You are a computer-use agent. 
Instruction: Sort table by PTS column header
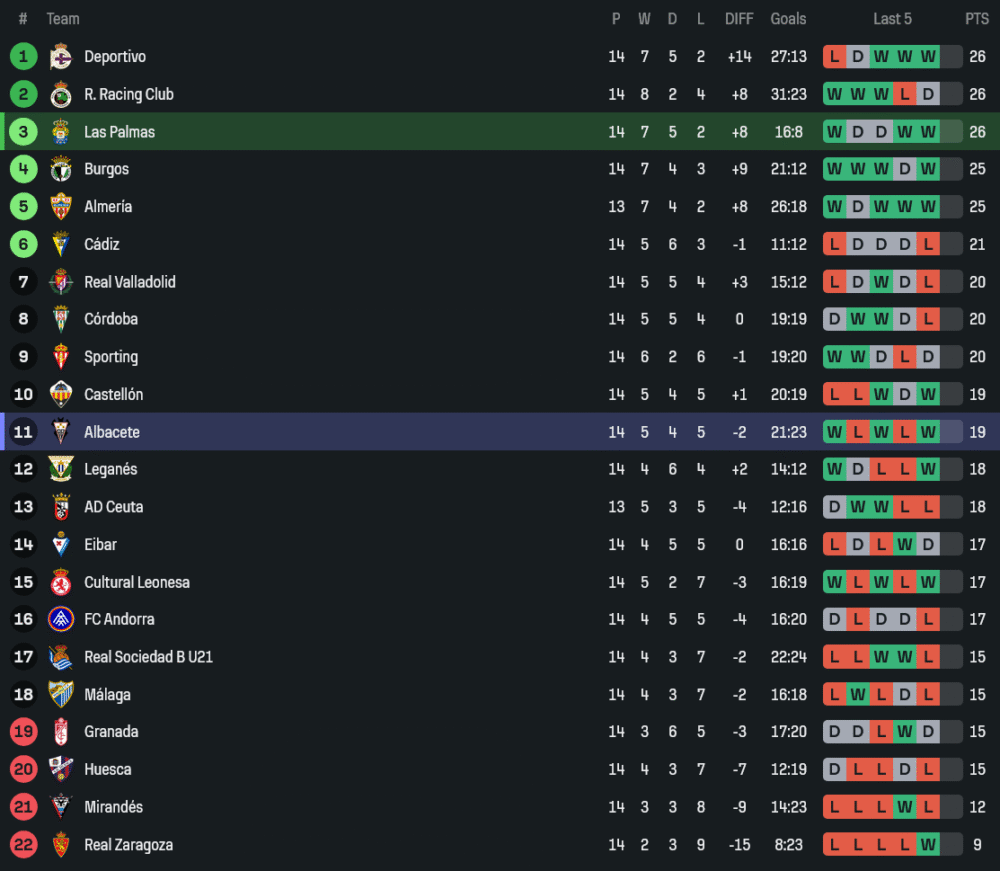[976, 19]
